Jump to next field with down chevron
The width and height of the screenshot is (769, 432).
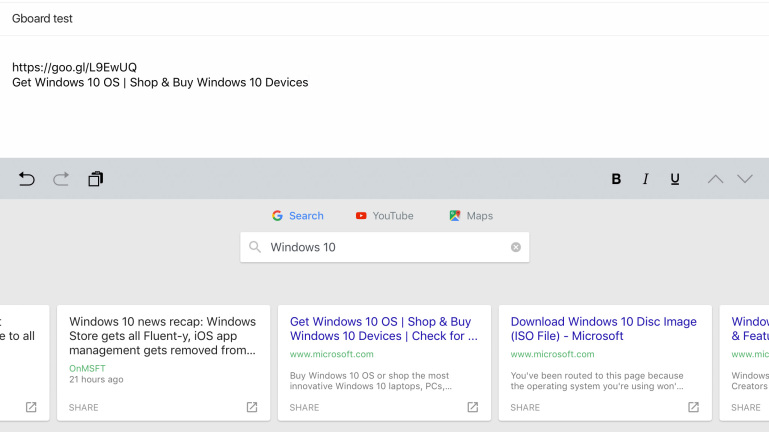pos(745,179)
